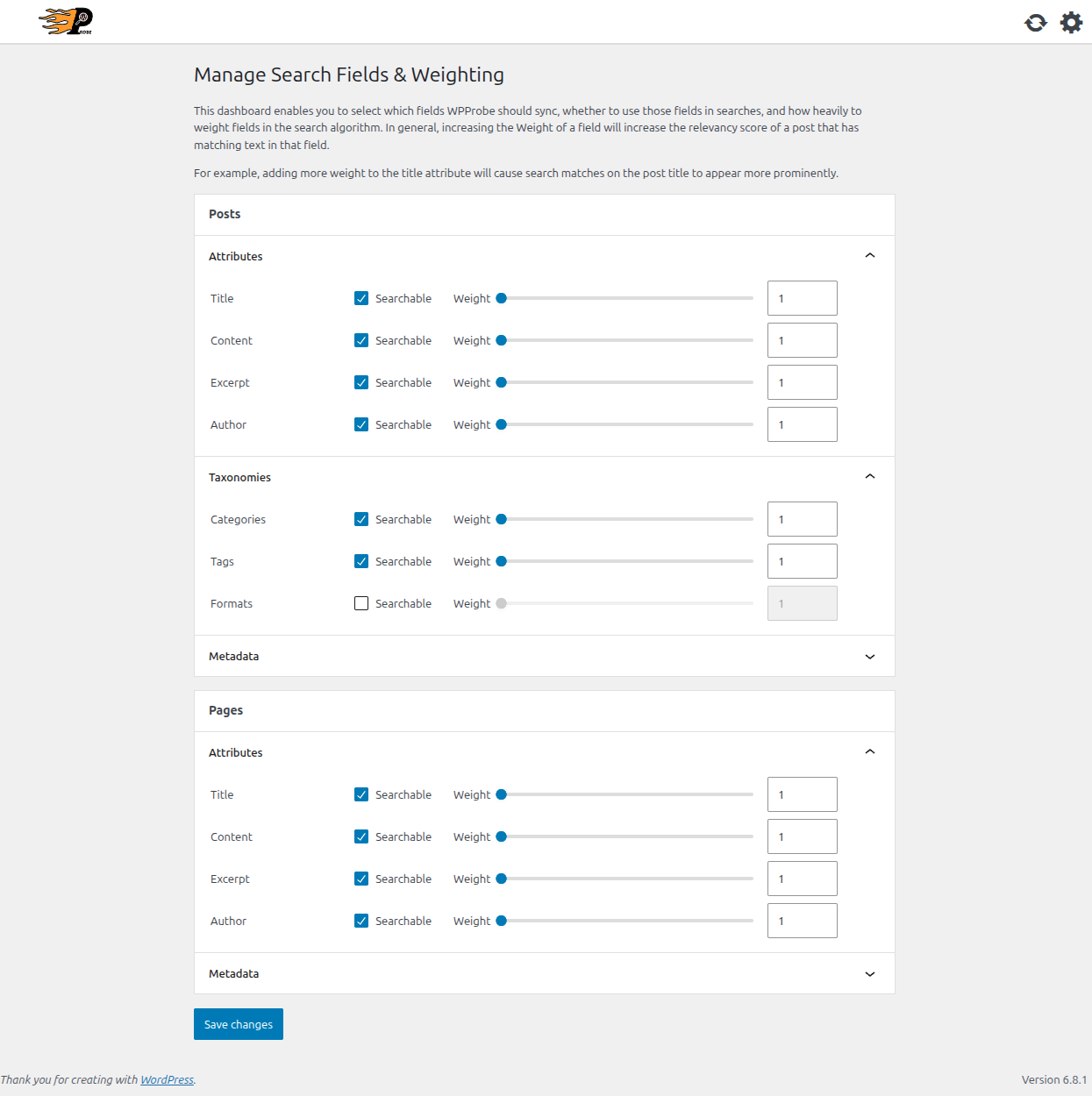Click the sync refresh icon

pyautogui.click(x=1036, y=23)
